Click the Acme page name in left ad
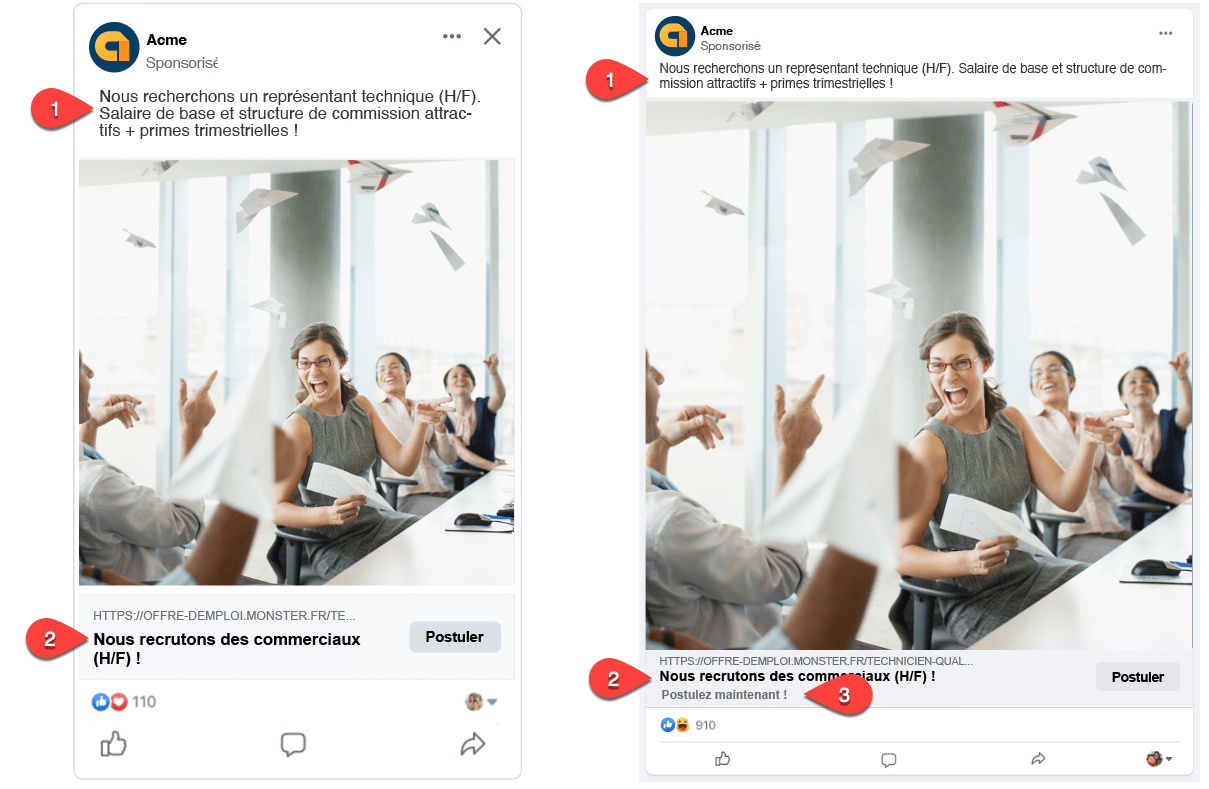 click(166, 40)
